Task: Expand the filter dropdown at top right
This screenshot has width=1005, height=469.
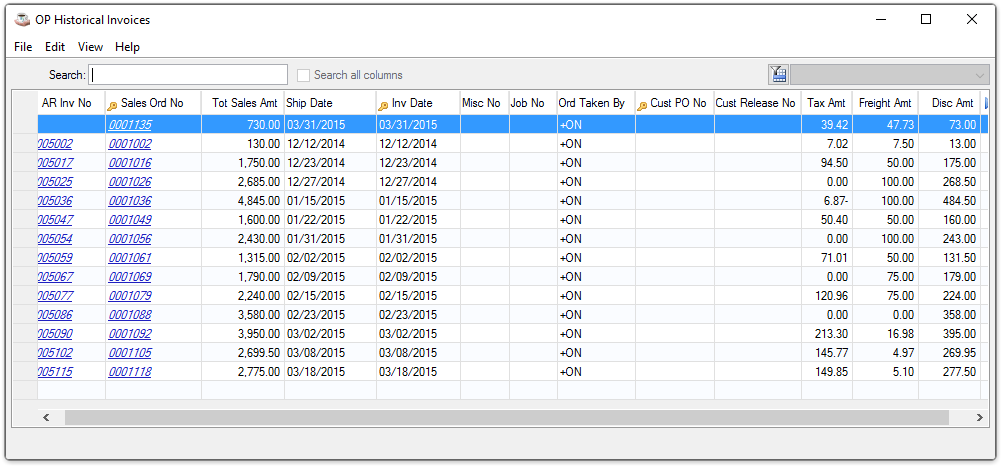Action: (x=979, y=75)
